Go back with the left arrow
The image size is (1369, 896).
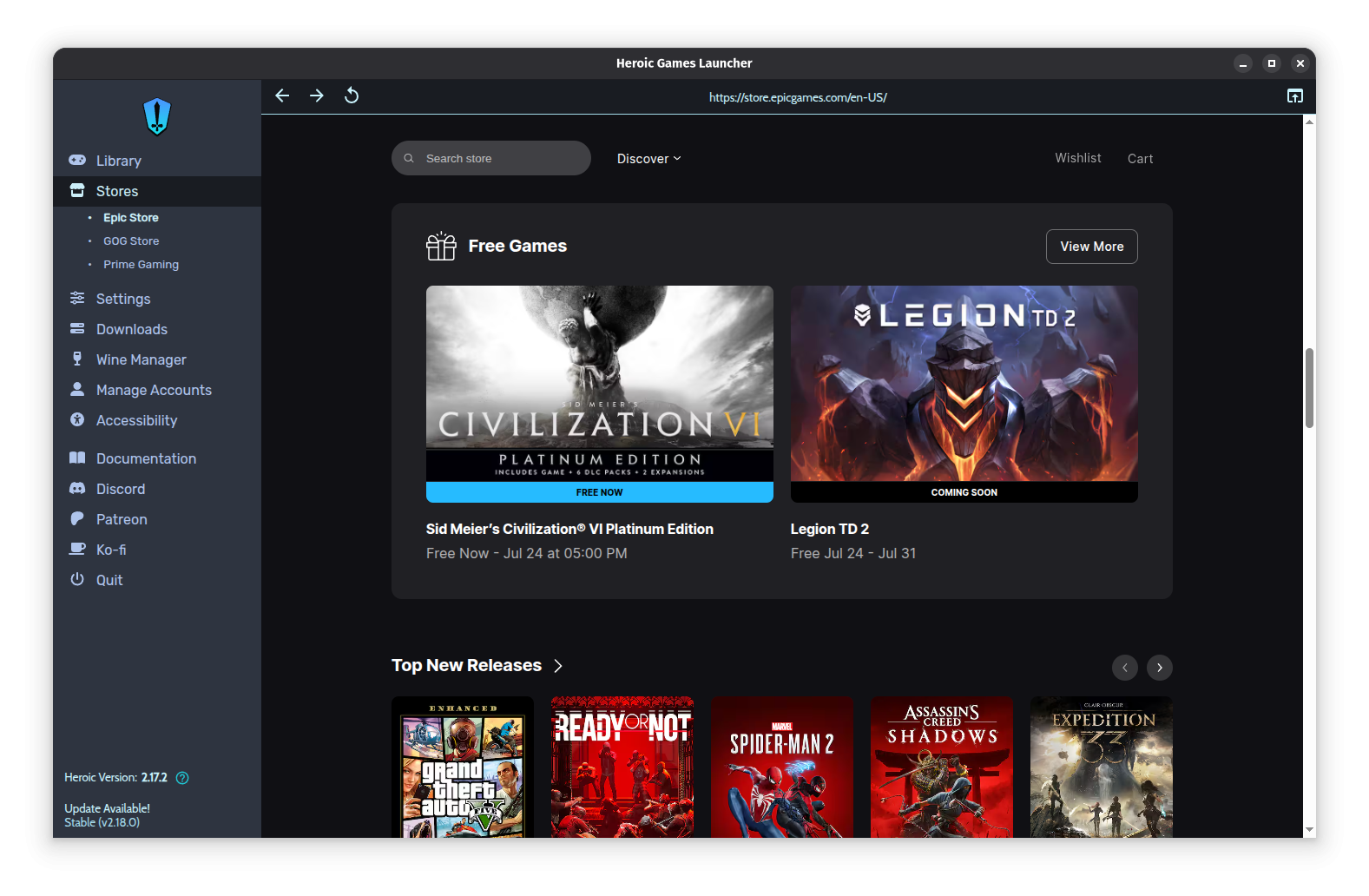click(282, 96)
